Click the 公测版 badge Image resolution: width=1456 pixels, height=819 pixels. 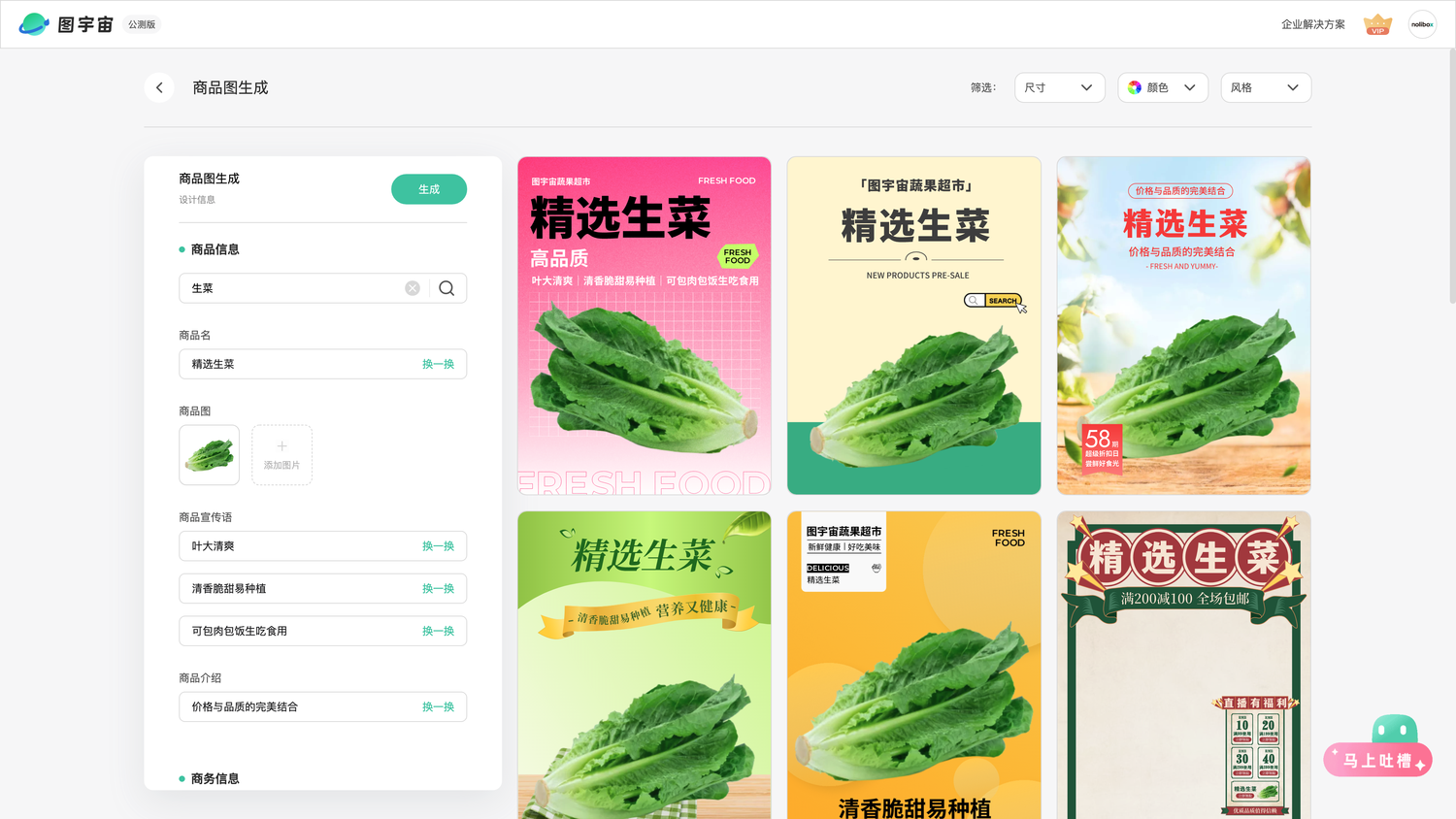click(142, 24)
